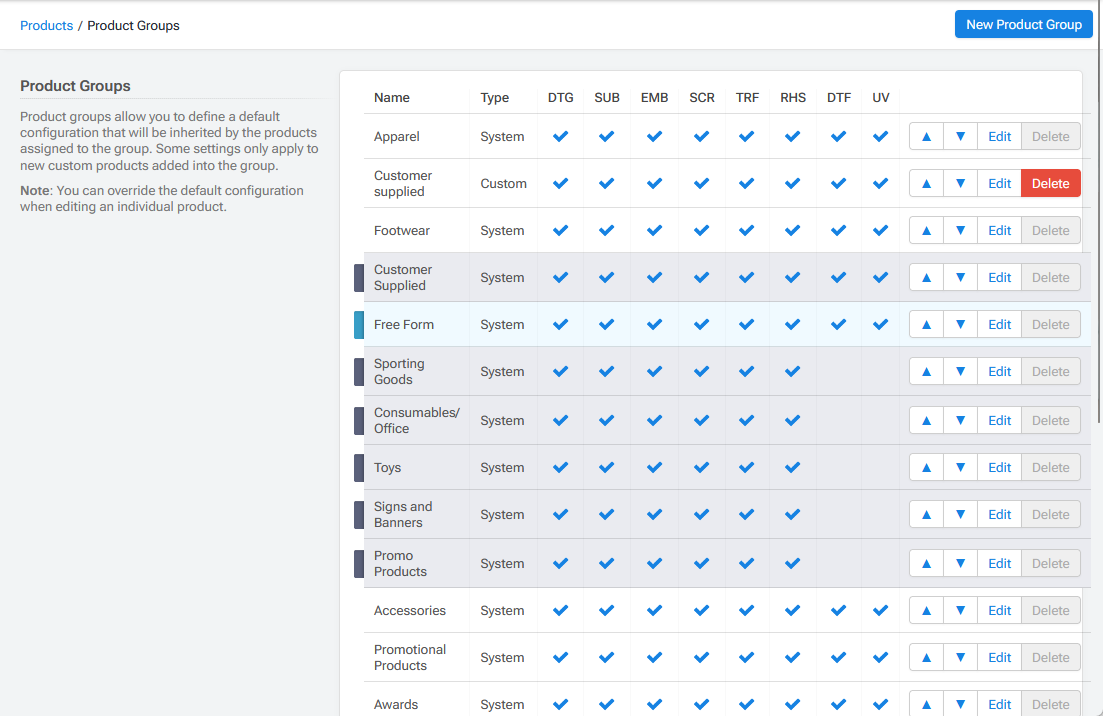This screenshot has width=1103, height=716.
Task: Click the New Product Group button
Action: tap(1023, 24)
